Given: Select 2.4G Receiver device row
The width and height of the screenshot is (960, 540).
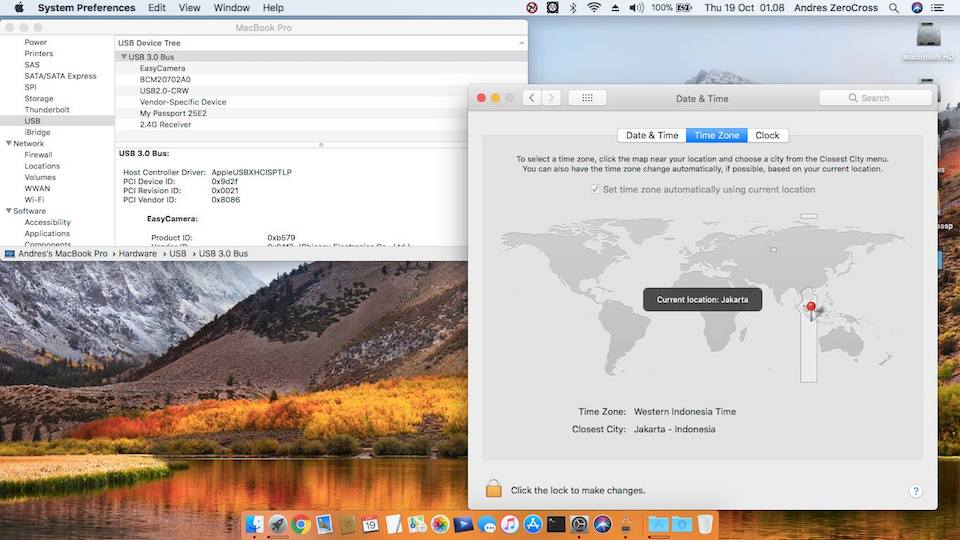Looking at the screenshot, I should [x=165, y=124].
